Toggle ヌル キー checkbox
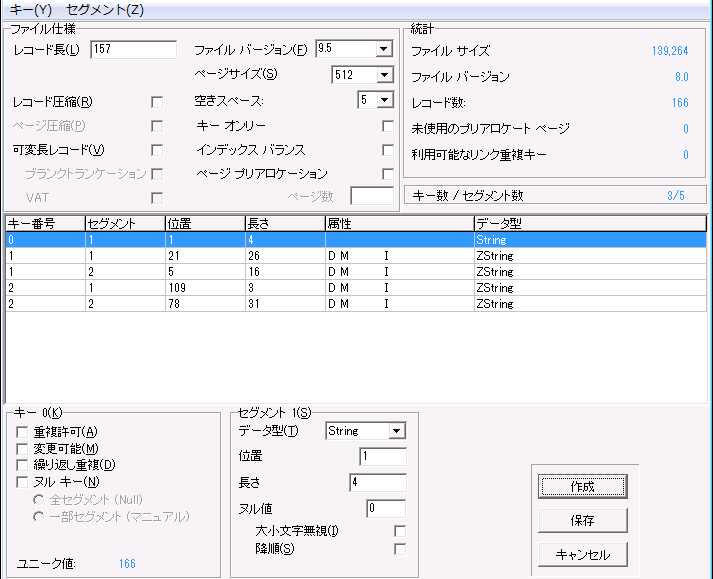This screenshot has width=713, height=579. (23, 481)
